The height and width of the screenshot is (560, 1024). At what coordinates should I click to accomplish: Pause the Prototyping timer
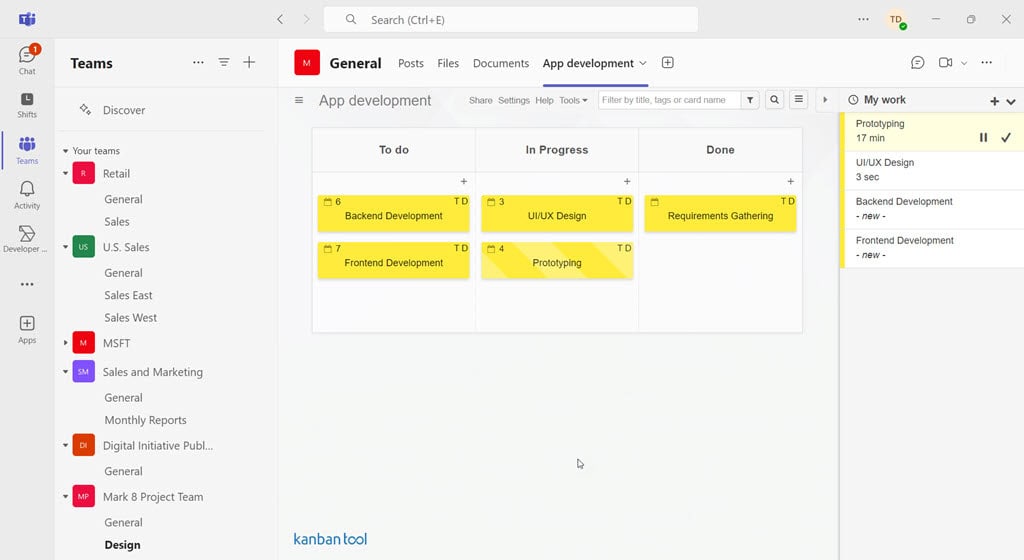click(984, 138)
